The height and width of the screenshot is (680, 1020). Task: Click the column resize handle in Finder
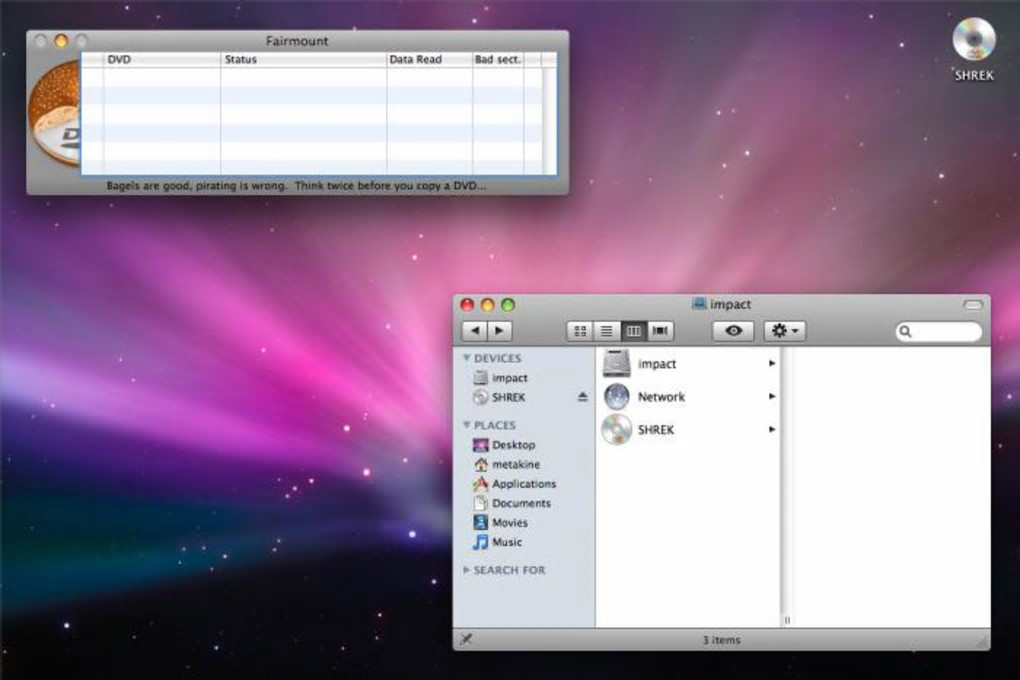tap(787, 620)
